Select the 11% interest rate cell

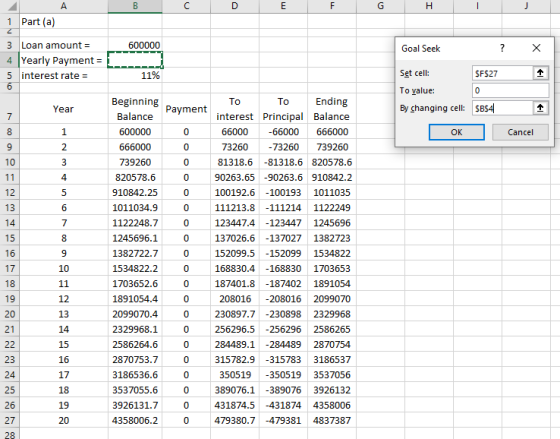135,75
